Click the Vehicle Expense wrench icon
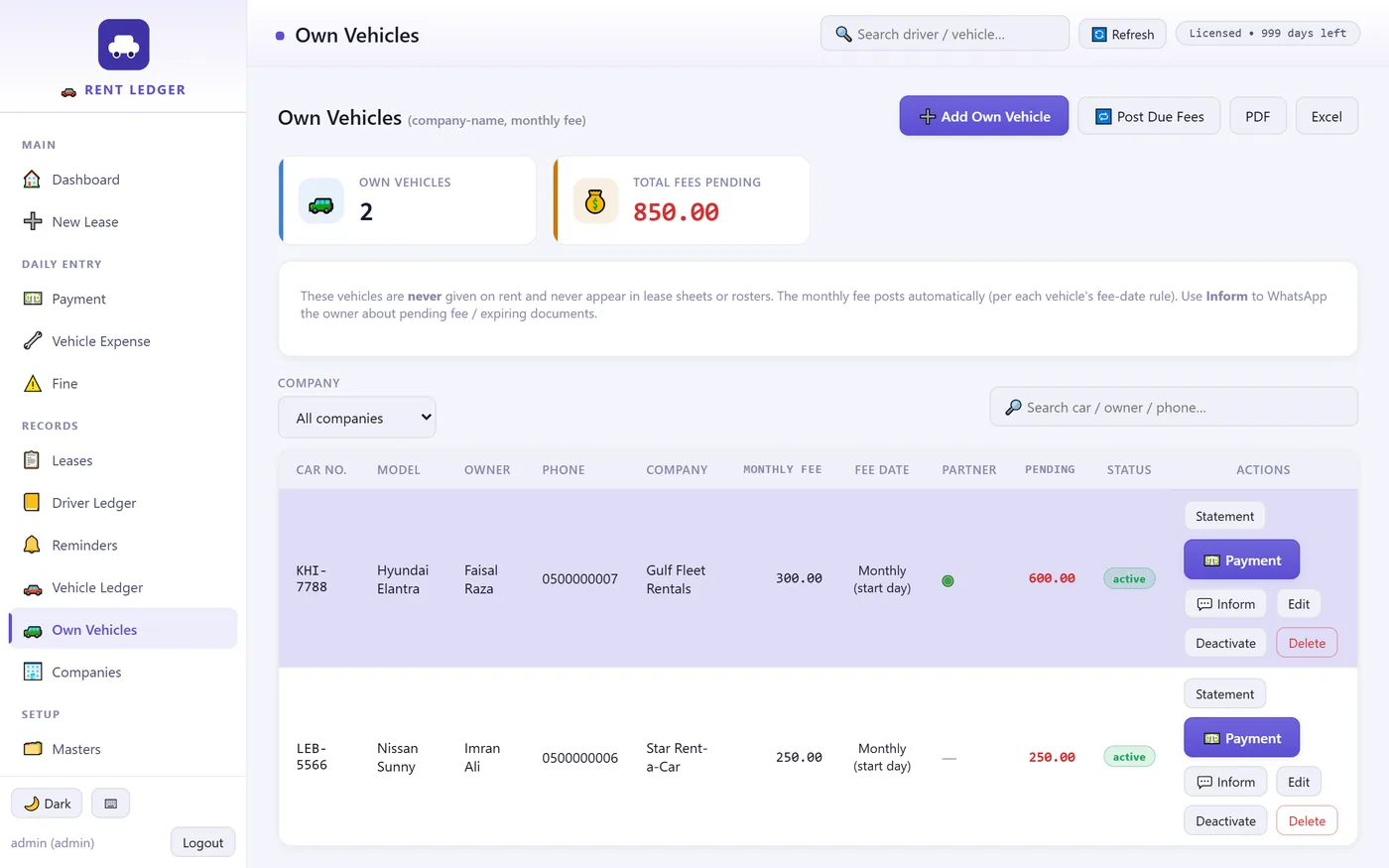The width and height of the screenshot is (1389, 868). (x=32, y=341)
